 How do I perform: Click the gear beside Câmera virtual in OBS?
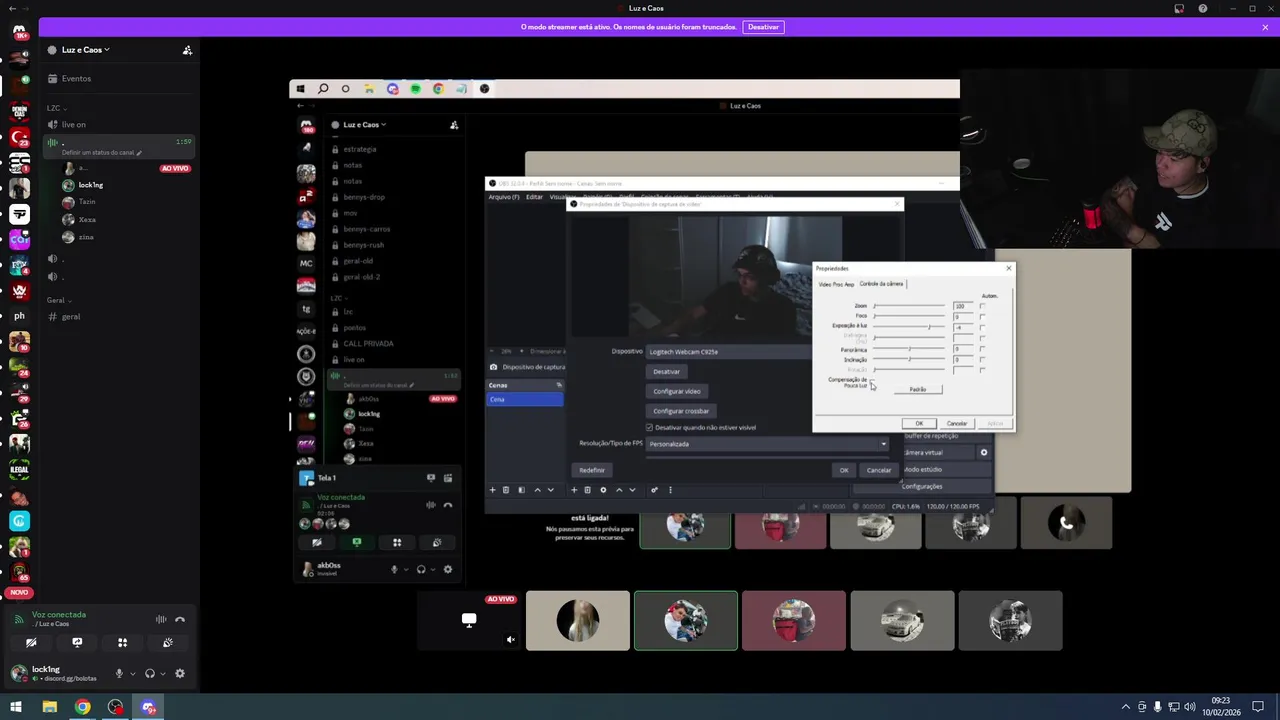pyautogui.click(x=984, y=453)
